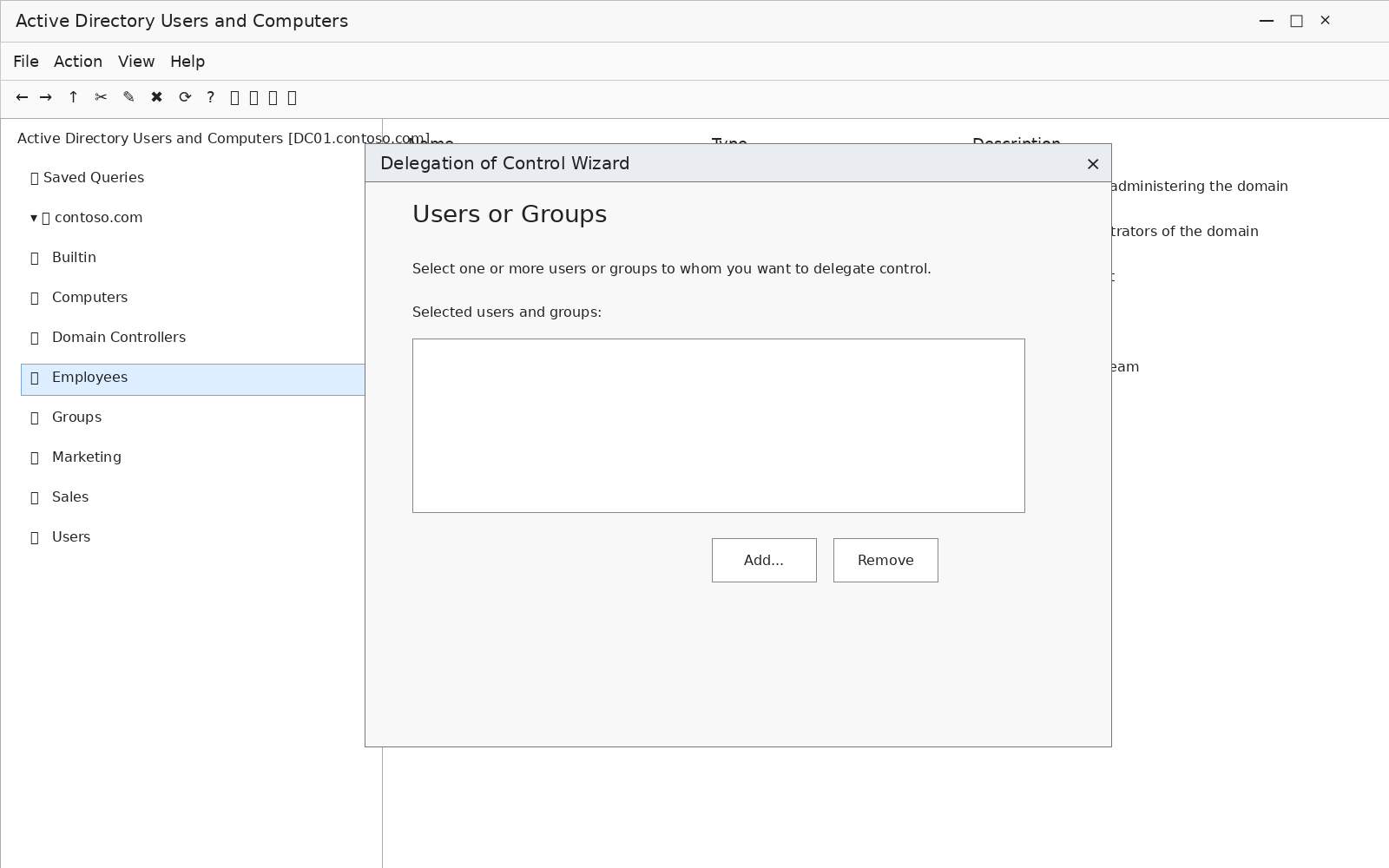
Task: Click the back arrow toolbar icon
Action: tap(22, 97)
